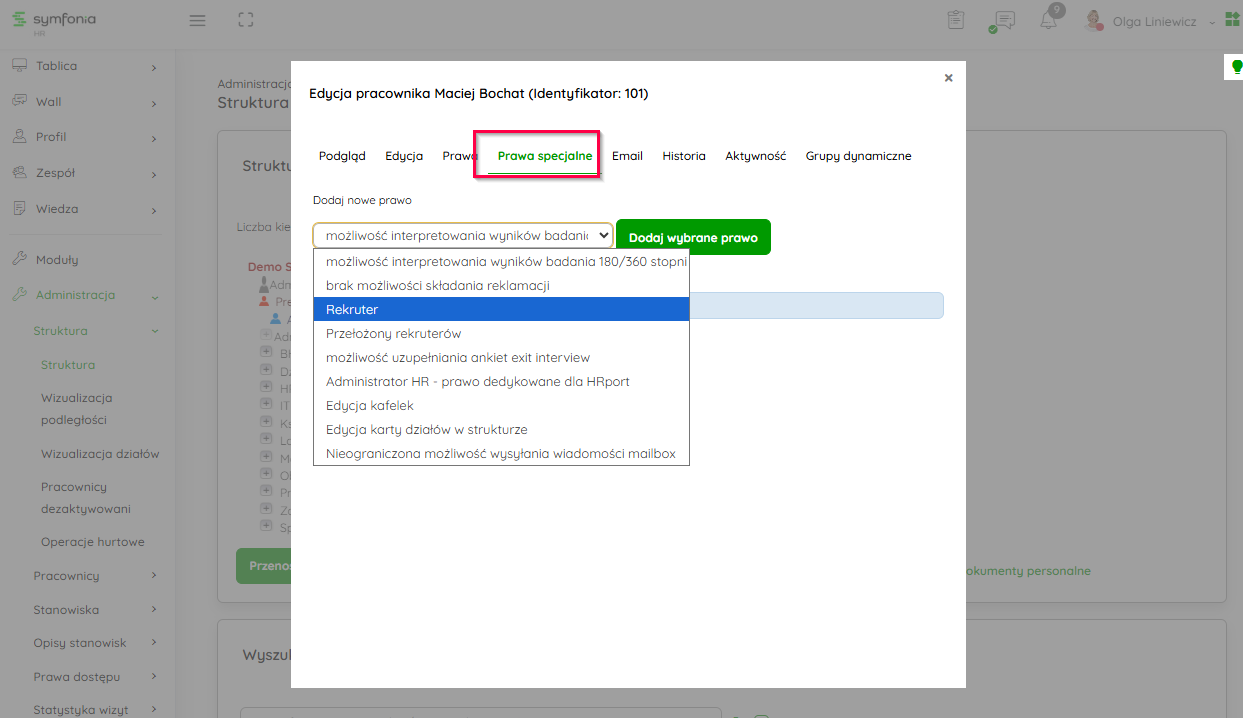1243x718 pixels.
Task: Open the clipboard tasks icon
Action: coord(956,20)
